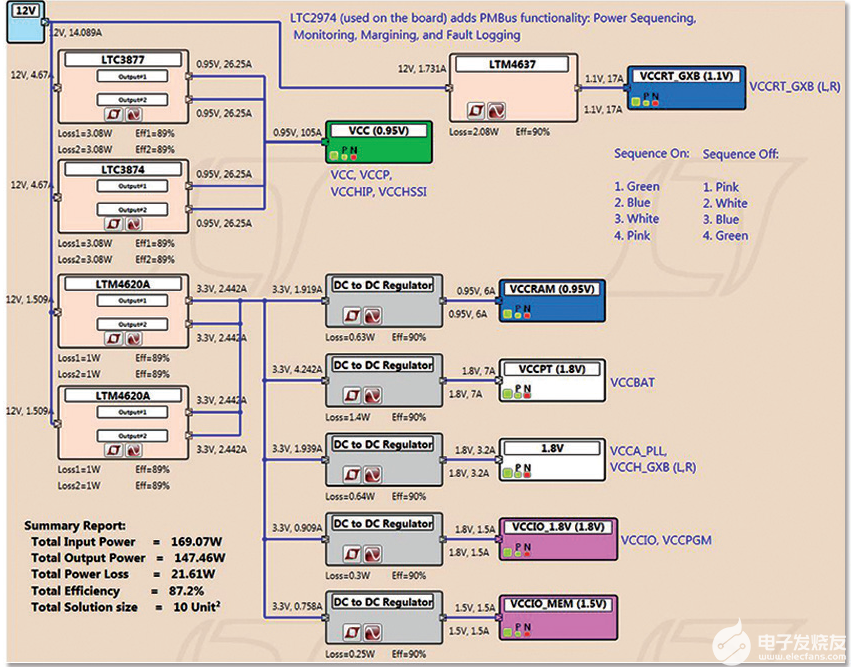Expand Output#2 on the LTC3874 block
This screenshot has height=667, width=852.
click(x=134, y=209)
